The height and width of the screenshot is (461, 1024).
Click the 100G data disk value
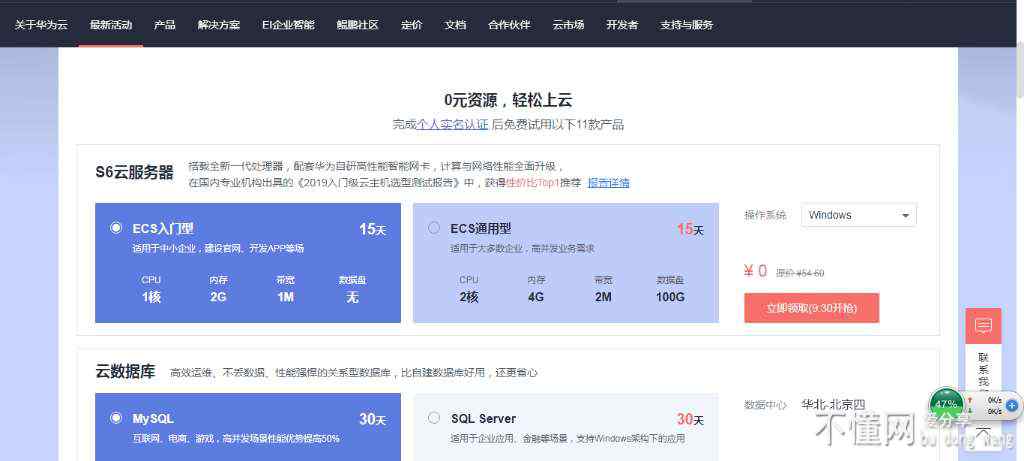670,297
